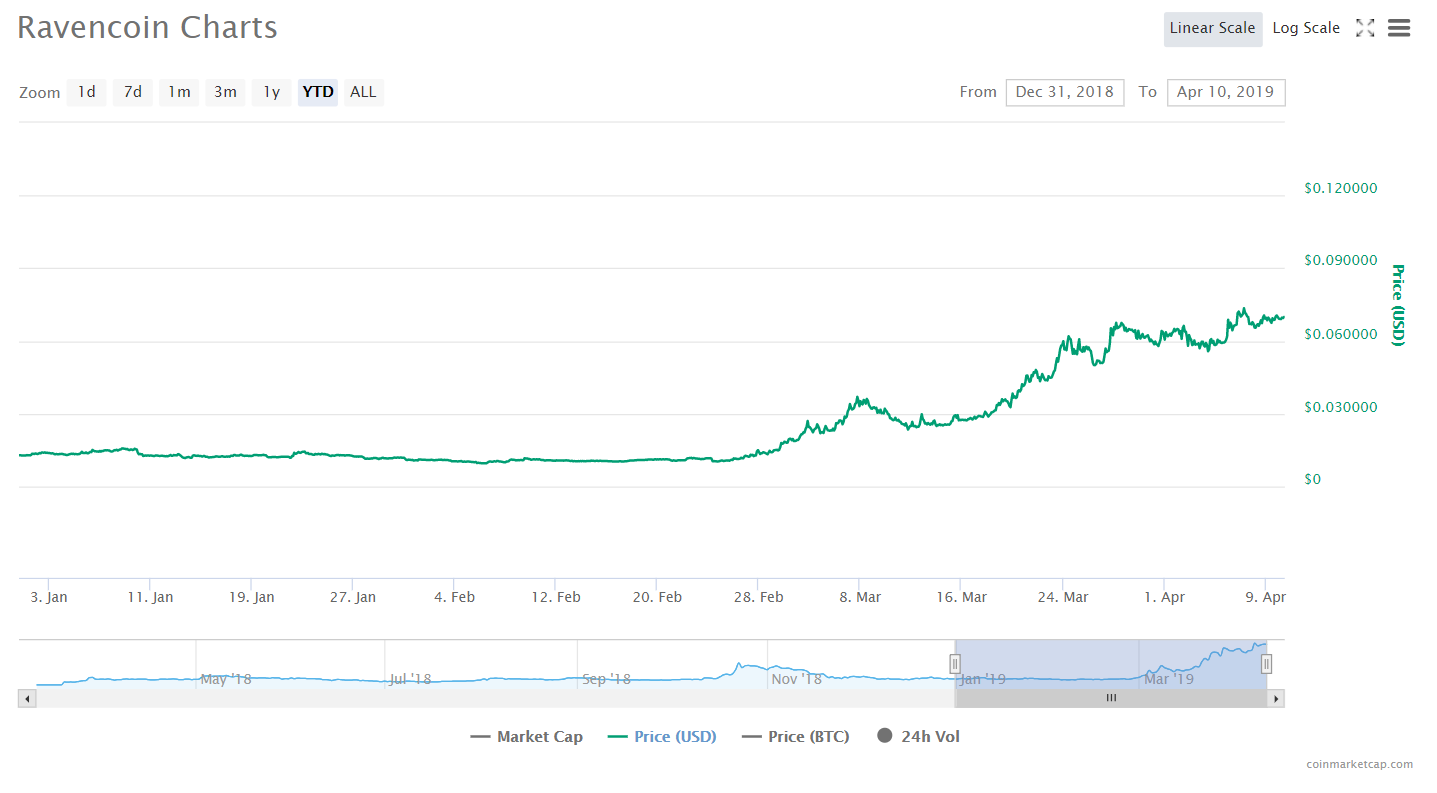
Task: Click the 28. Feb date axis label
Action: point(758,597)
